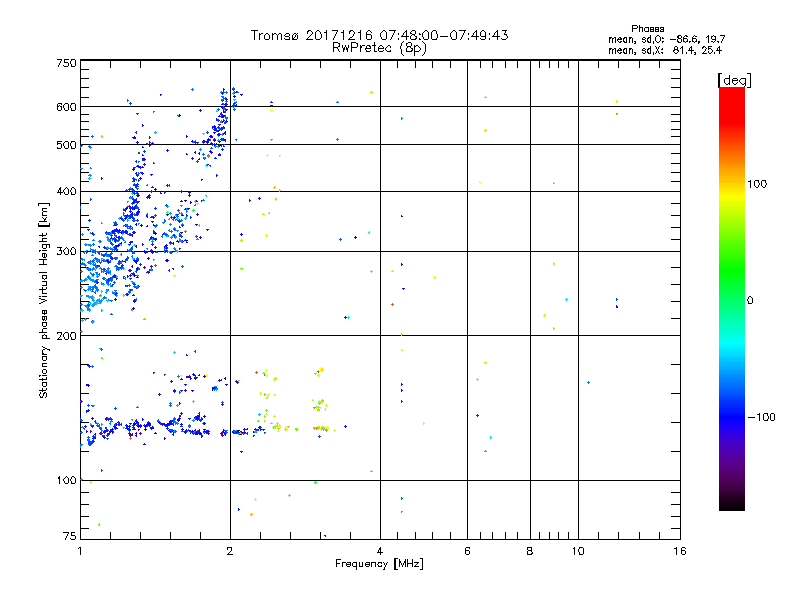This screenshot has width=800, height=600.
Task: Click the colorbar label "-100"
Action: [761, 417]
